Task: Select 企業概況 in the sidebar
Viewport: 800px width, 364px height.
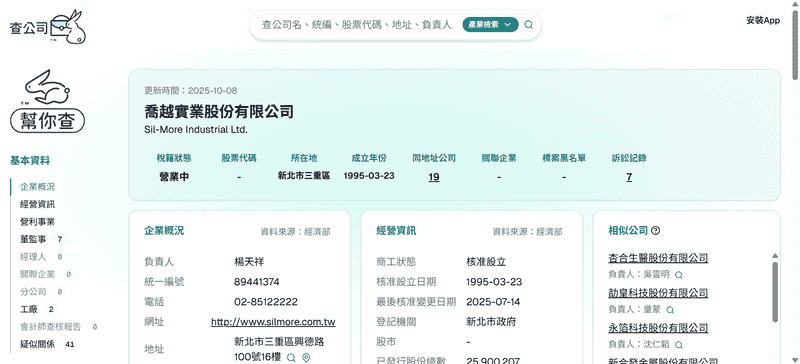Action: (x=38, y=187)
